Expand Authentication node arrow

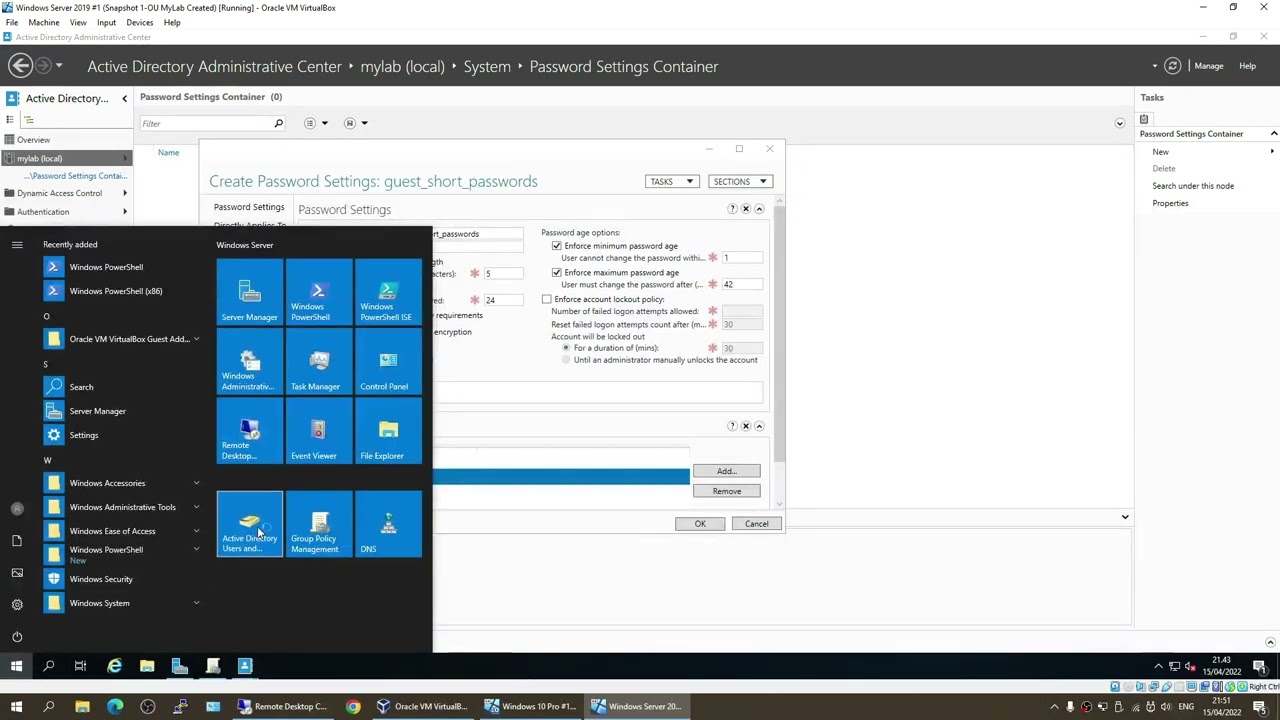click(x=125, y=212)
